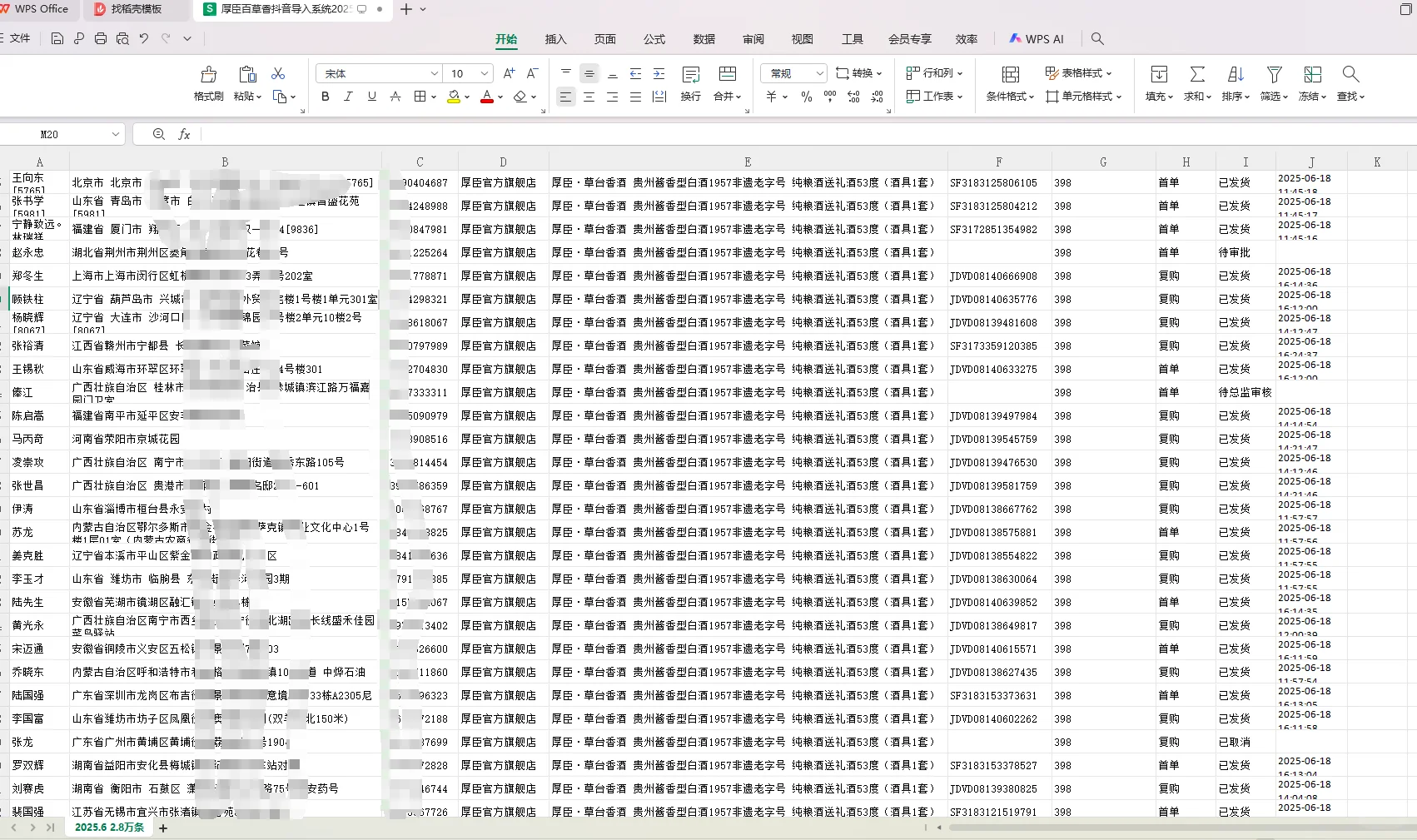1417x840 pixels.
Task: Expand quick access toolbar customize arrow
Action: tap(187, 38)
